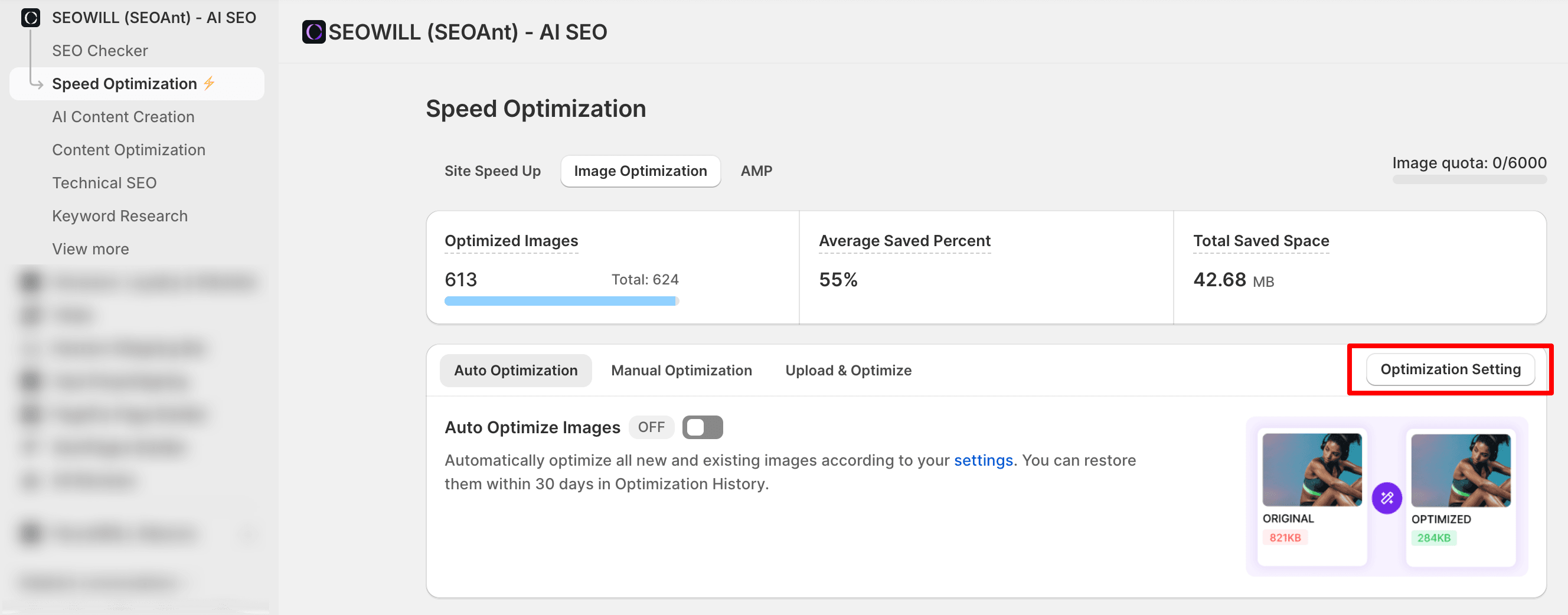Viewport: 1568px width, 615px height.
Task: Navigate to Keyword Research
Action: [x=119, y=216]
